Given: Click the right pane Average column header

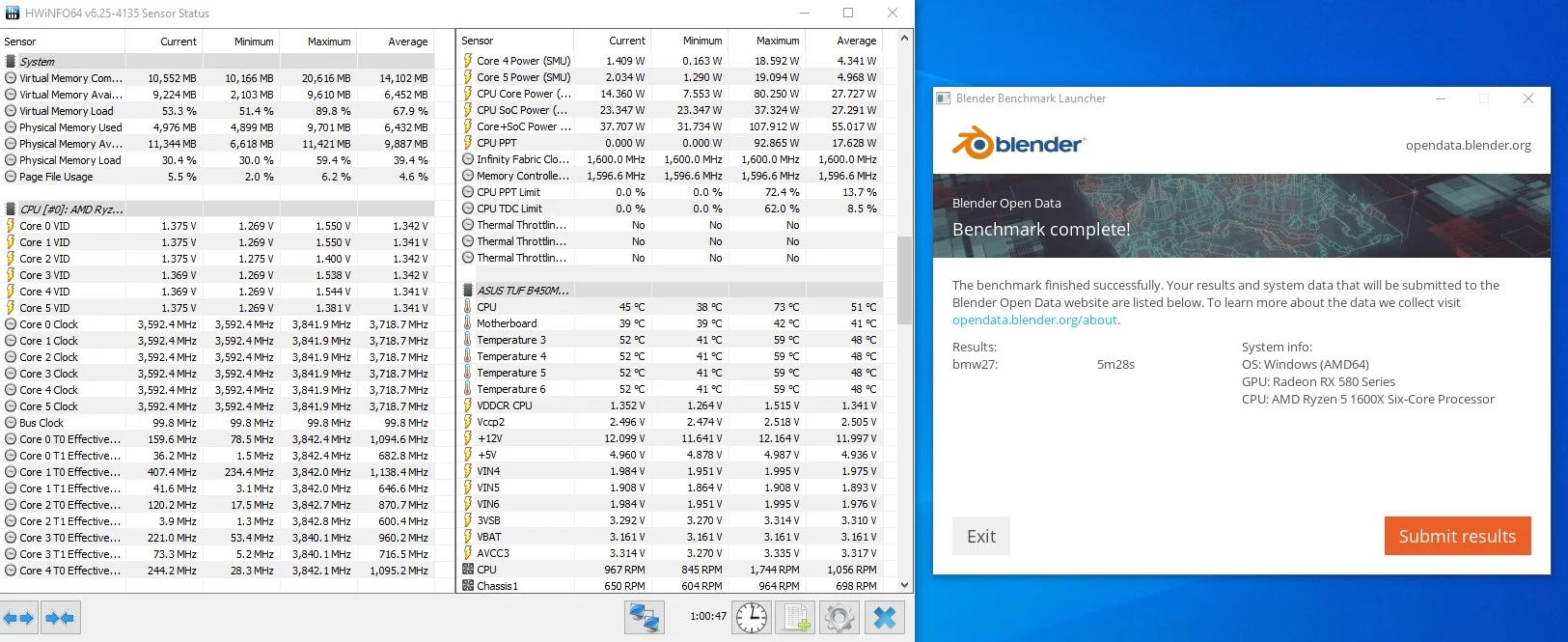Looking at the screenshot, I should tap(843, 42).
